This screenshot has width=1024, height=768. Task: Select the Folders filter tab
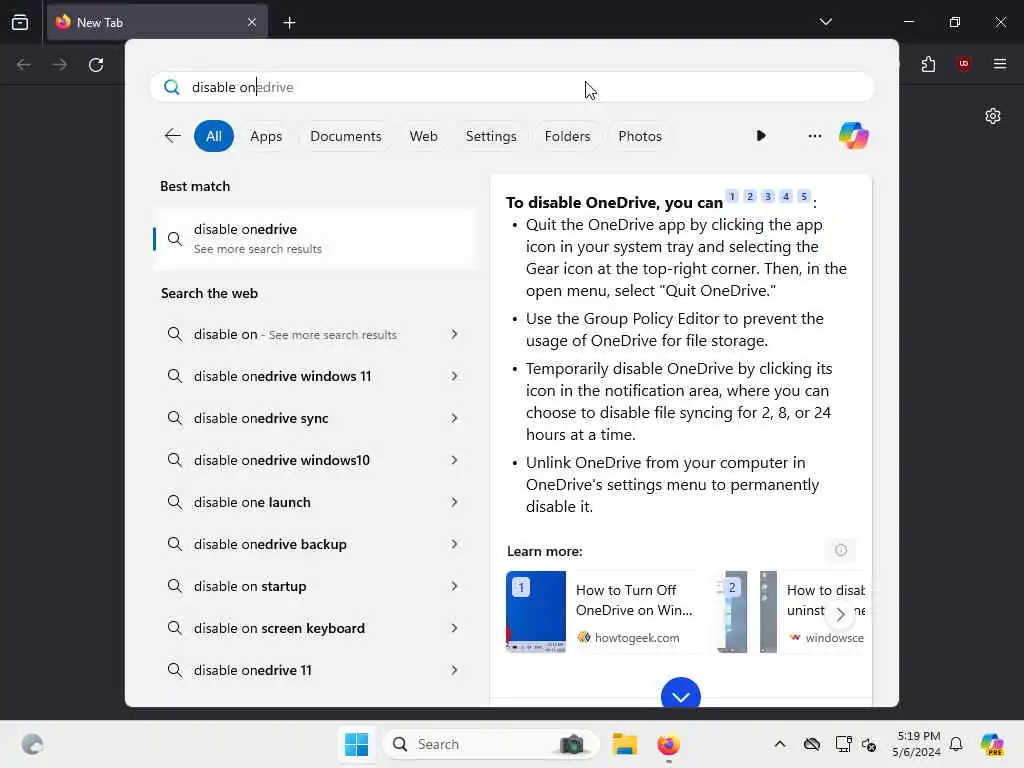(567, 136)
